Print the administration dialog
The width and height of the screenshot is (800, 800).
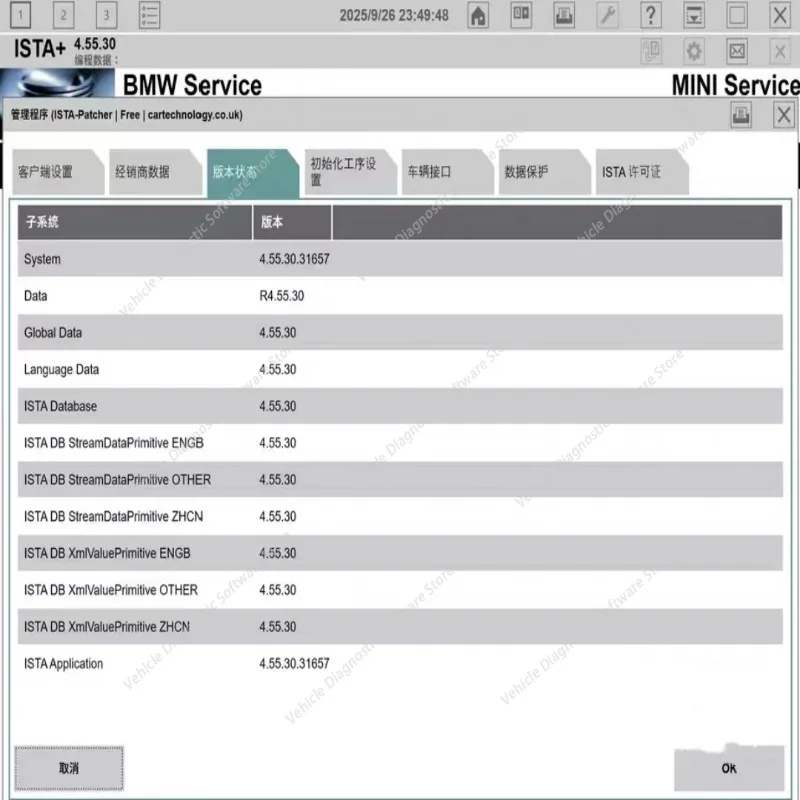741,115
